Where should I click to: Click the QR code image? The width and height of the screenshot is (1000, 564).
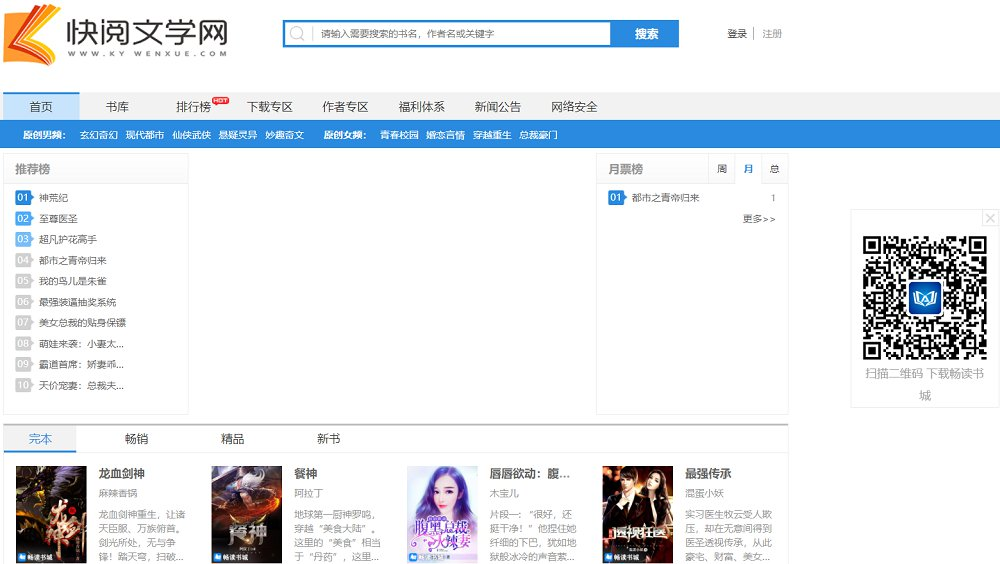click(924, 297)
